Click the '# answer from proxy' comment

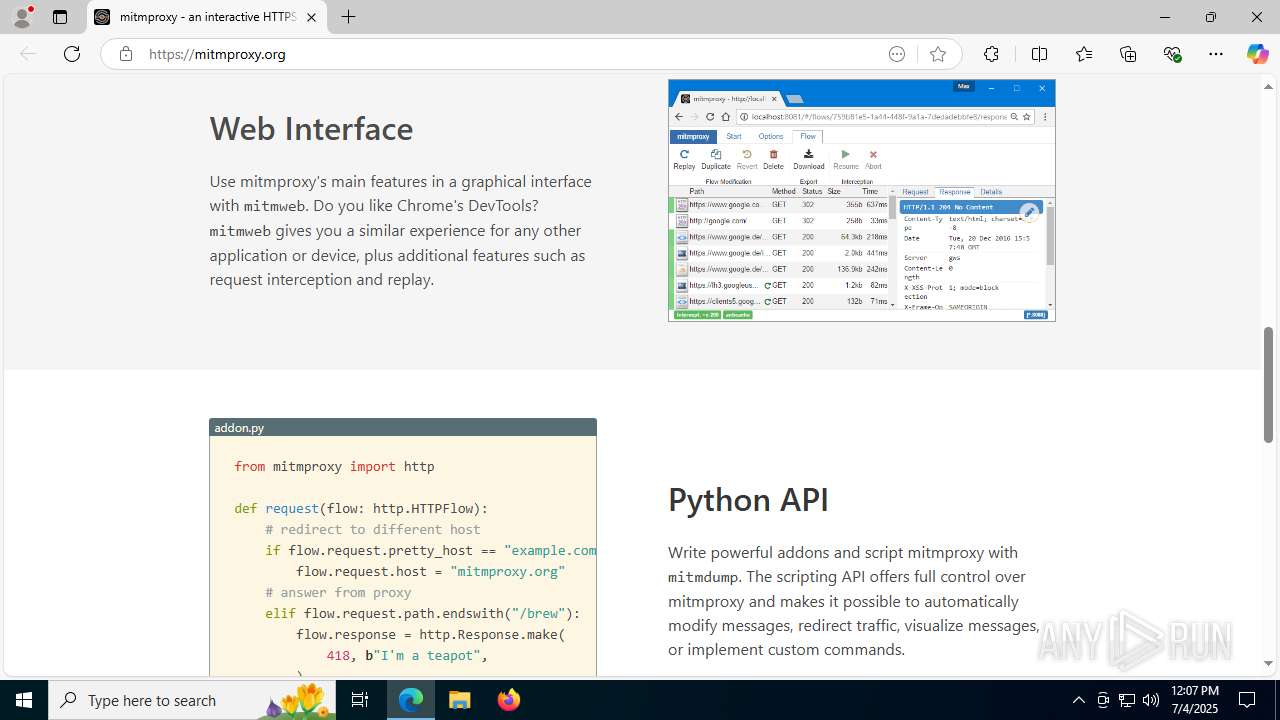point(338,592)
